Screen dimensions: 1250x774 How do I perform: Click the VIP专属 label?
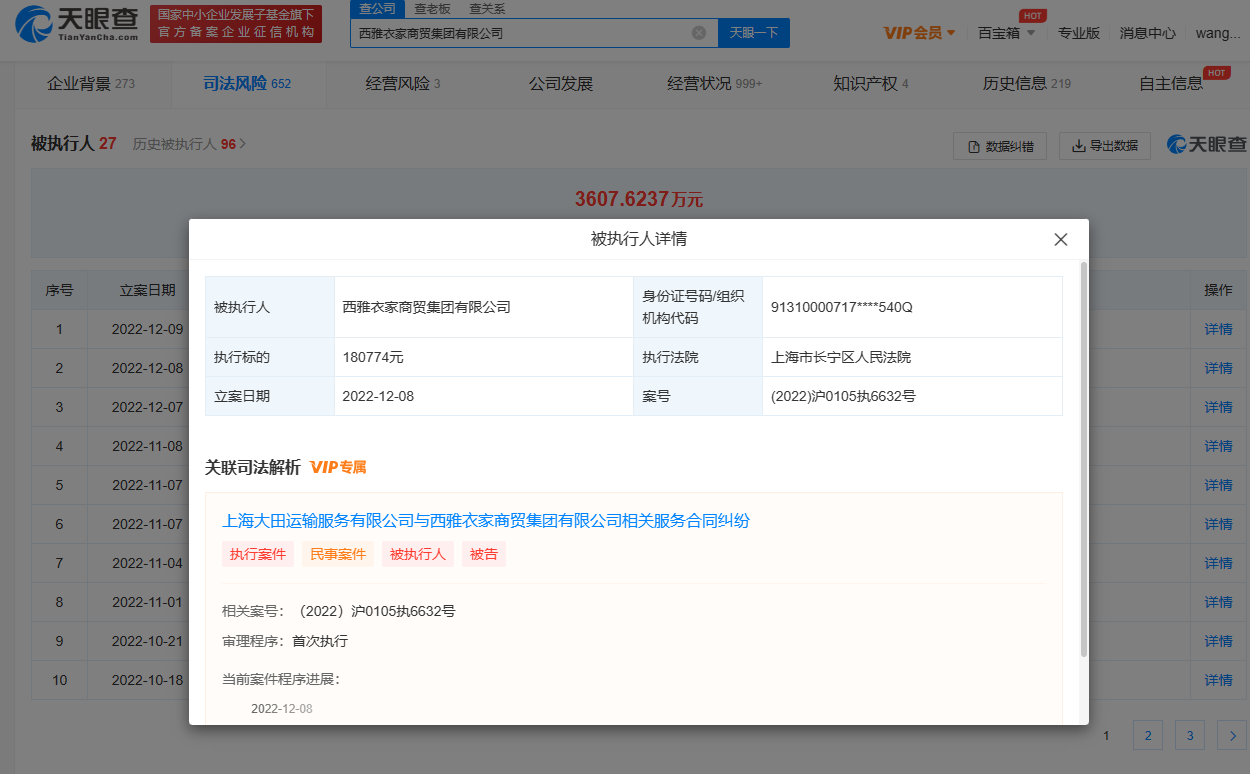[338, 467]
